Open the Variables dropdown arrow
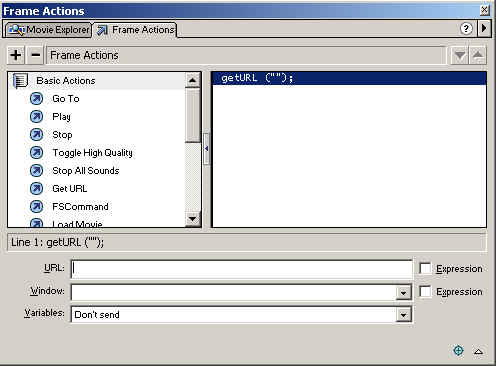 [x=403, y=315]
